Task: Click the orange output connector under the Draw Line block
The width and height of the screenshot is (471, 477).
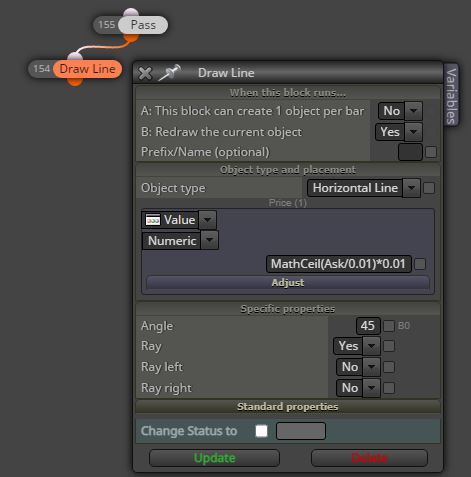Action: tap(75, 82)
